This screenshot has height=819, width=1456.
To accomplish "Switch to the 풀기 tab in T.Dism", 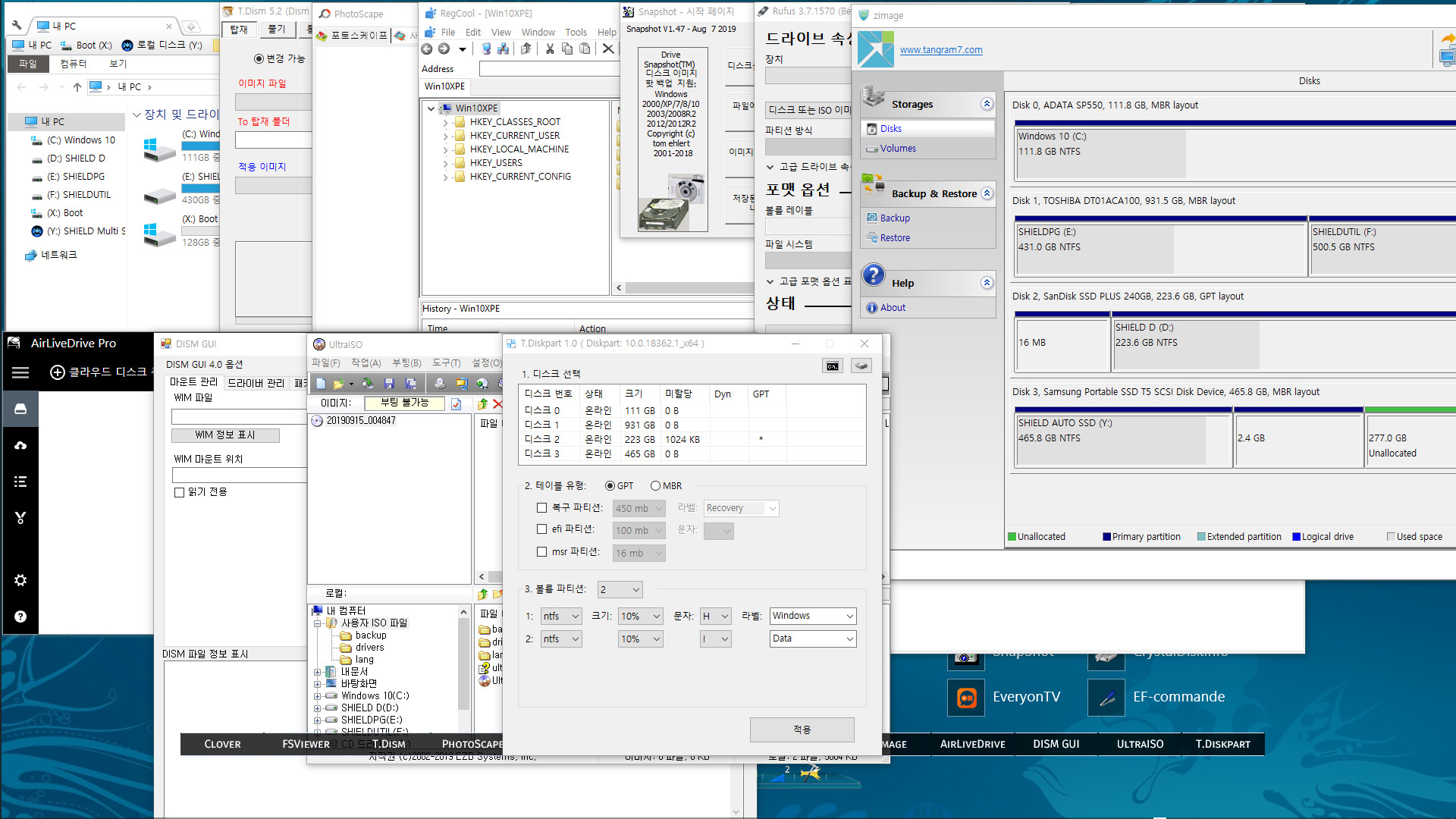I will coord(277,30).
